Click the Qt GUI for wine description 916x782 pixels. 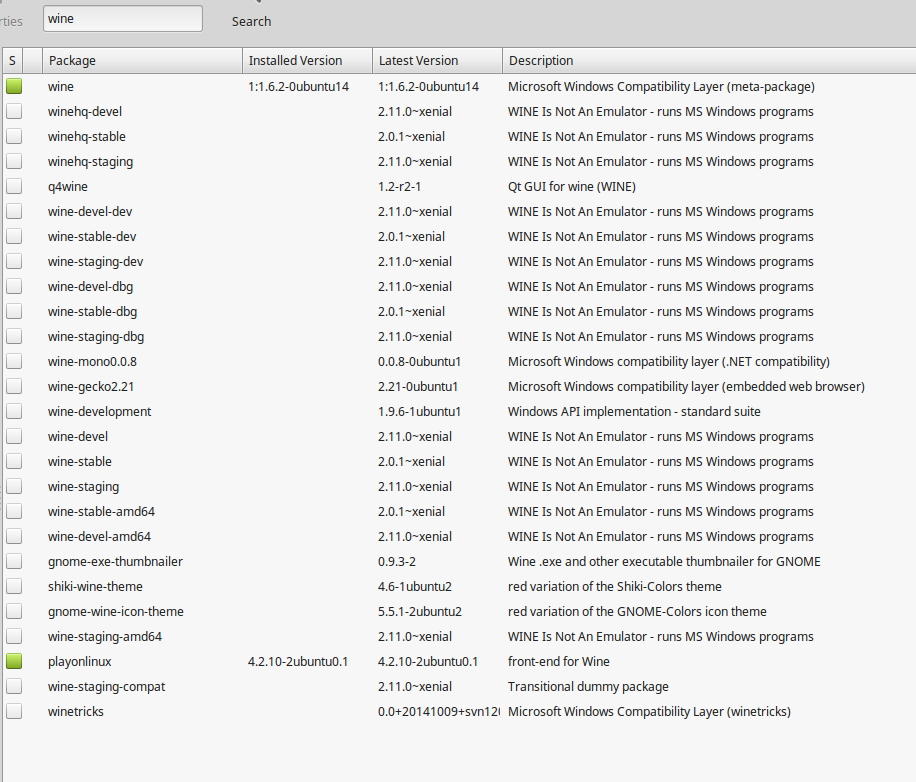[572, 186]
